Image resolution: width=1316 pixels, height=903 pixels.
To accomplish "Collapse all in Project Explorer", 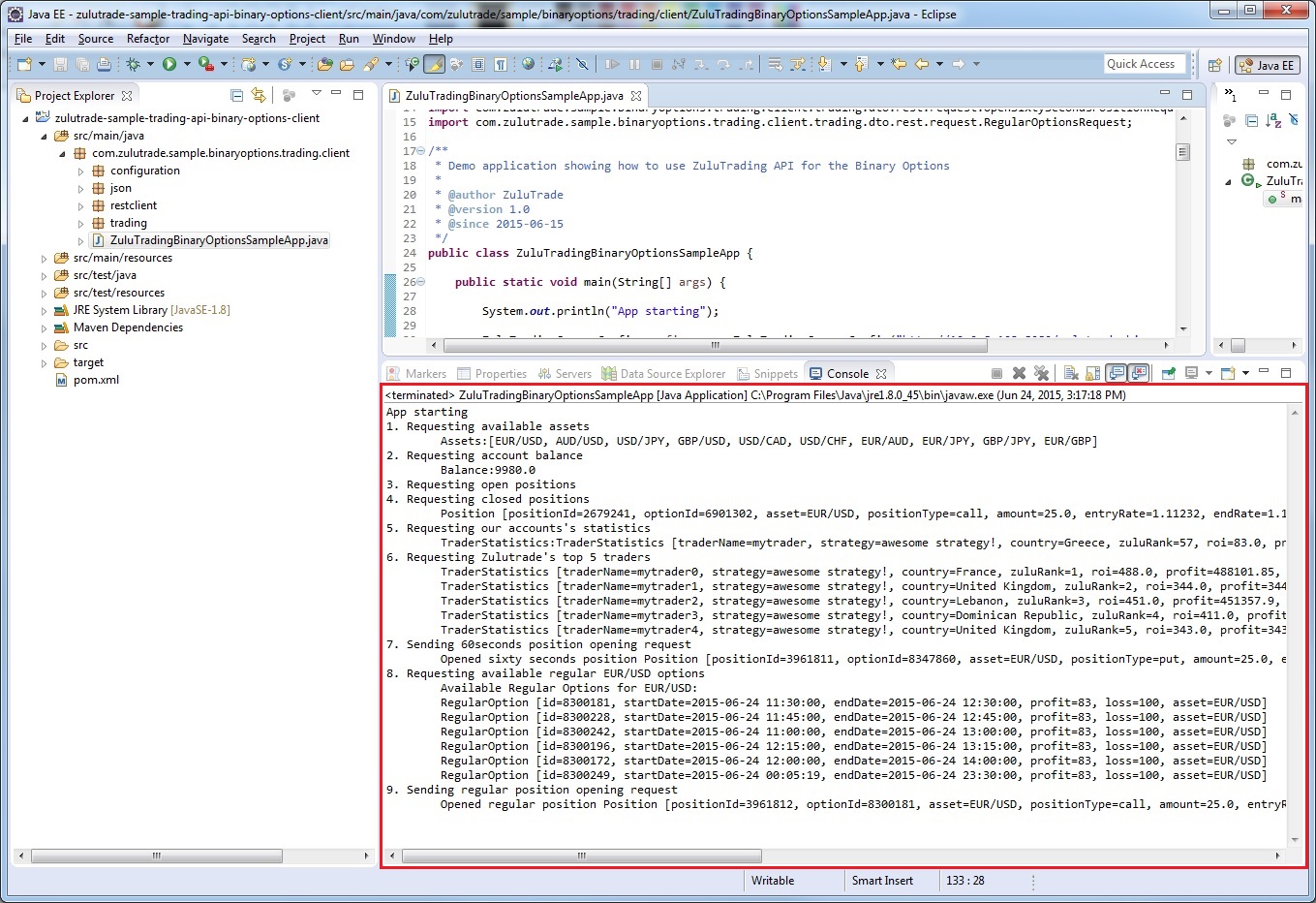I will tap(237, 95).
